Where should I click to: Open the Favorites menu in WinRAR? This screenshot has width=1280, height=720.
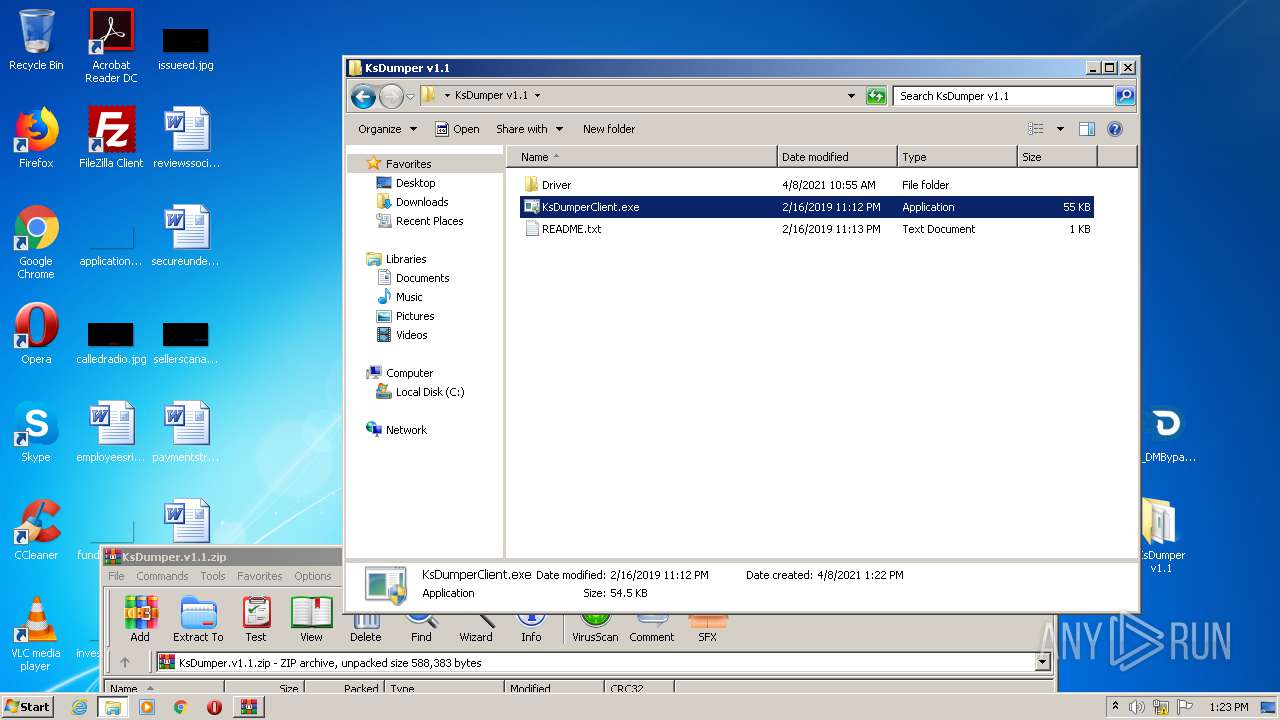260,576
